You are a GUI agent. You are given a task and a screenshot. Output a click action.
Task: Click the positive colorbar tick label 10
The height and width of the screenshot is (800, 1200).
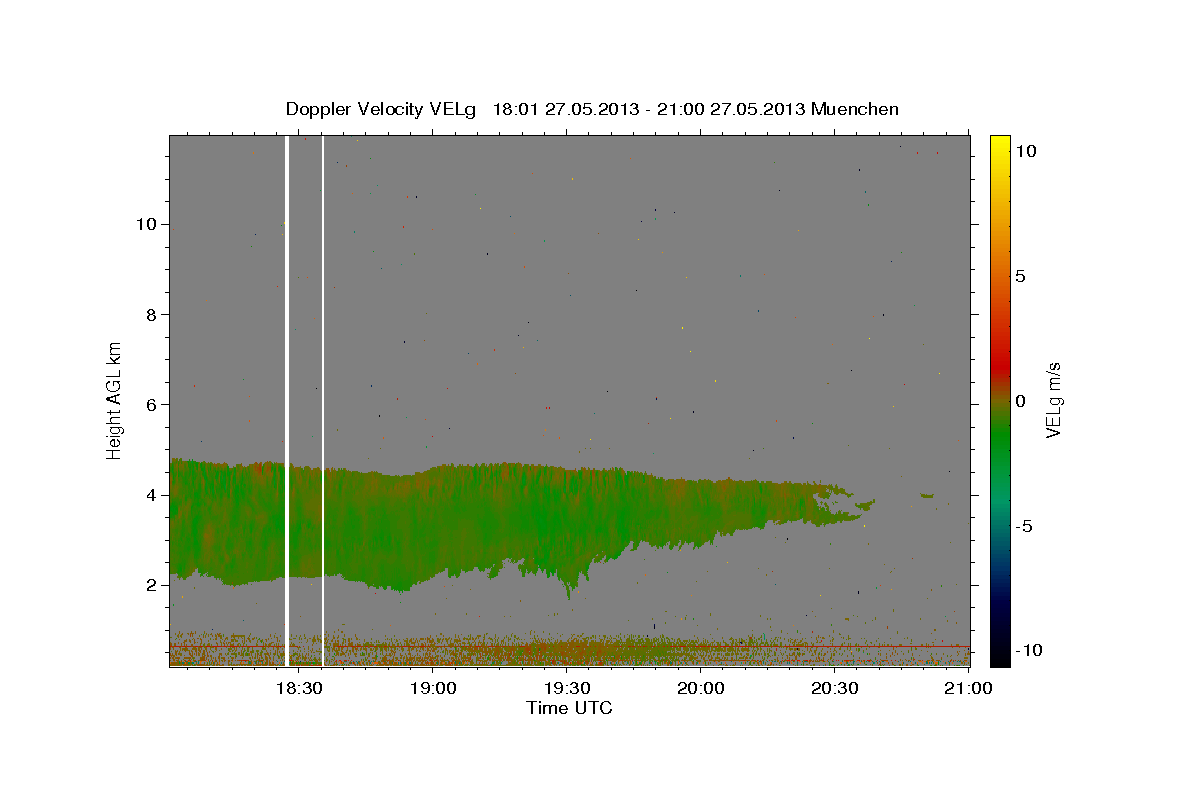pos(1024,151)
